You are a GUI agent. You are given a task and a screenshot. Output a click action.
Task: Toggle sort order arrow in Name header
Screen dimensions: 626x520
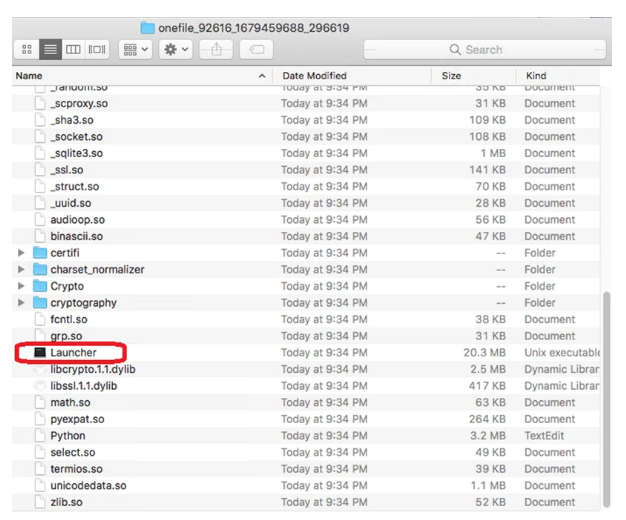(262, 76)
